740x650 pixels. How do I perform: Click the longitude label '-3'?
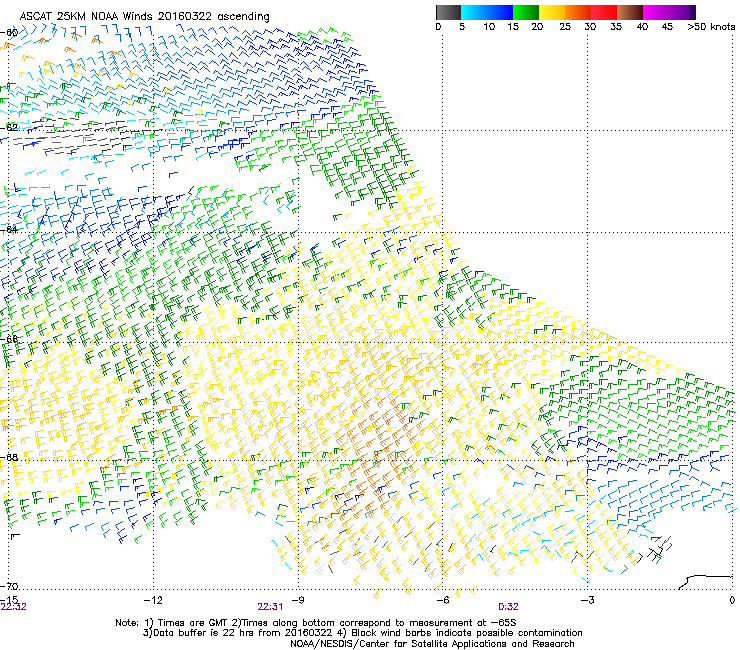[x=587, y=600]
